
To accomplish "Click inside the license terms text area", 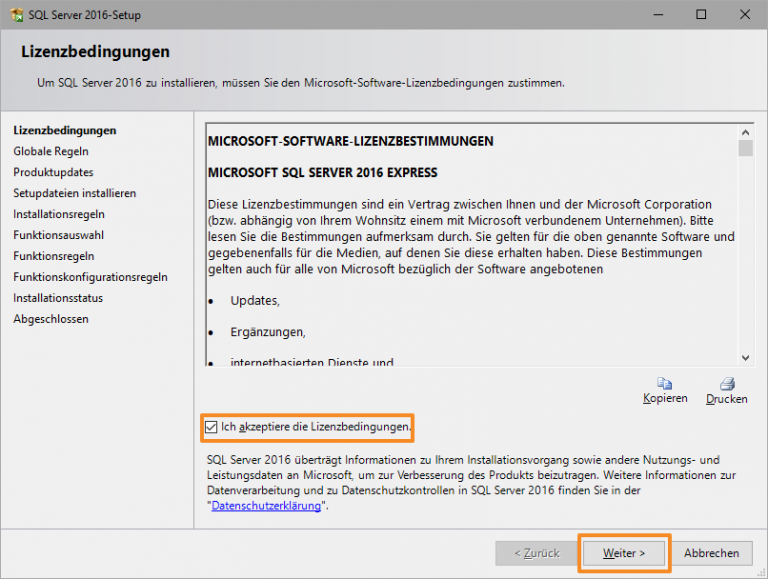I will point(470,240).
